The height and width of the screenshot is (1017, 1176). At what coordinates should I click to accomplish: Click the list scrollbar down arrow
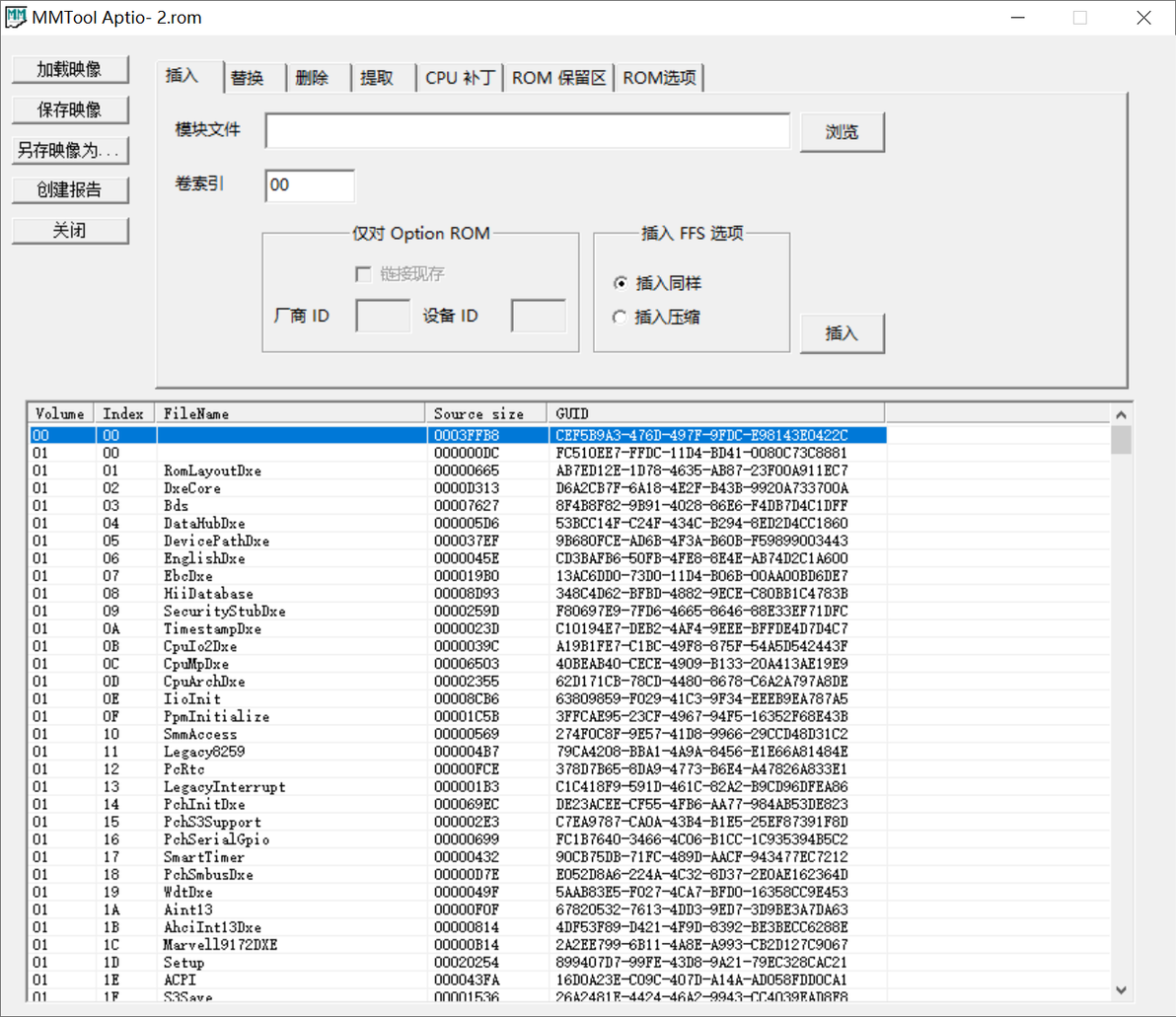pyautogui.click(x=1122, y=990)
